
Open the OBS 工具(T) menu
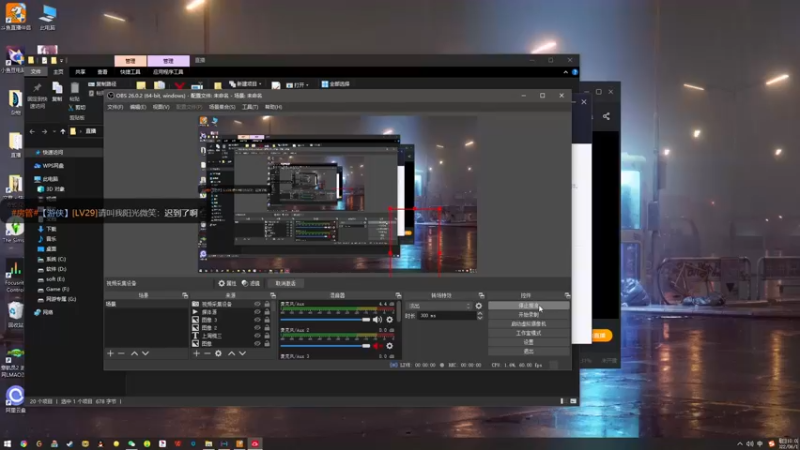click(250, 107)
